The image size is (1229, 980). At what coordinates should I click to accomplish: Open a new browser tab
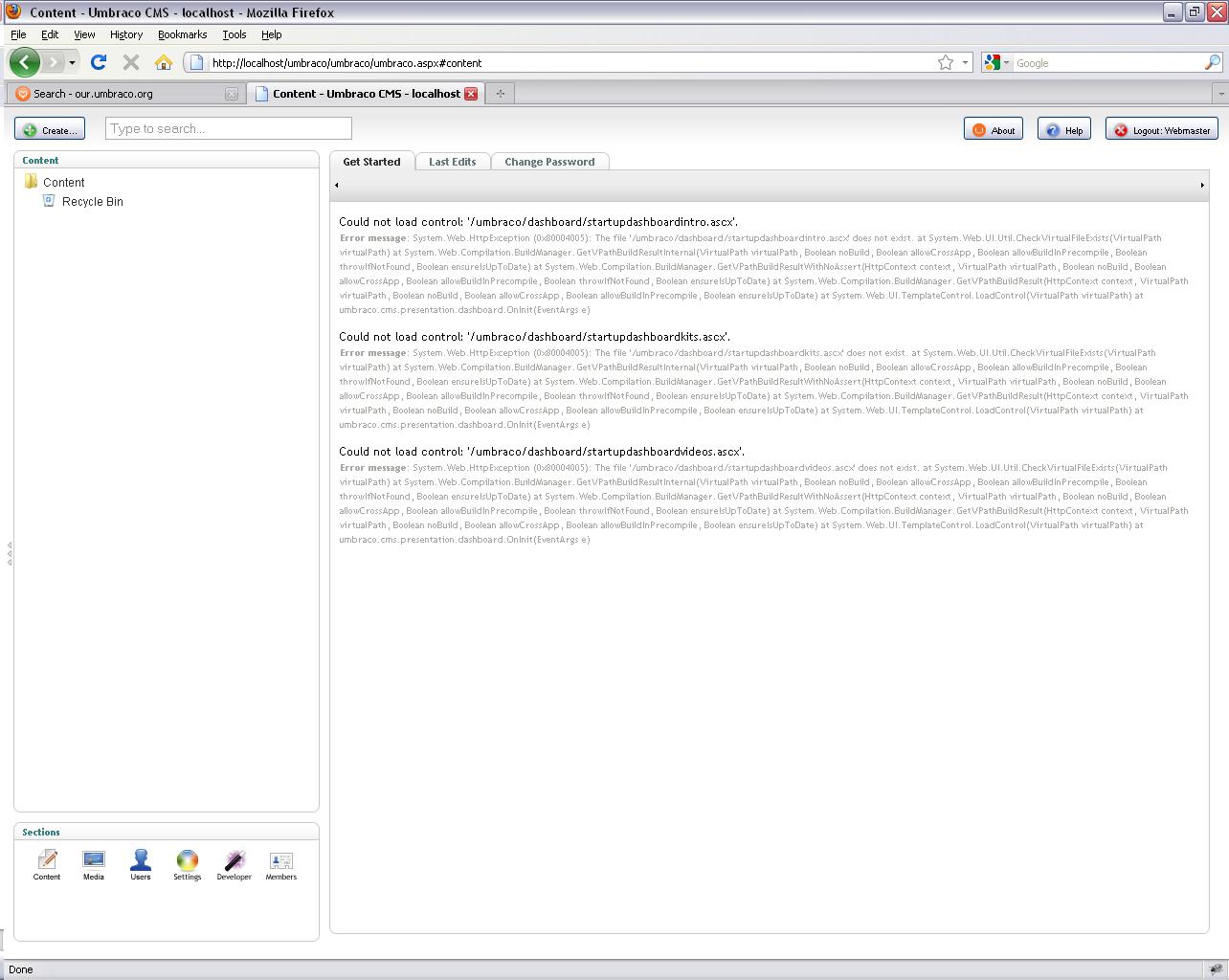(x=500, y=94)
